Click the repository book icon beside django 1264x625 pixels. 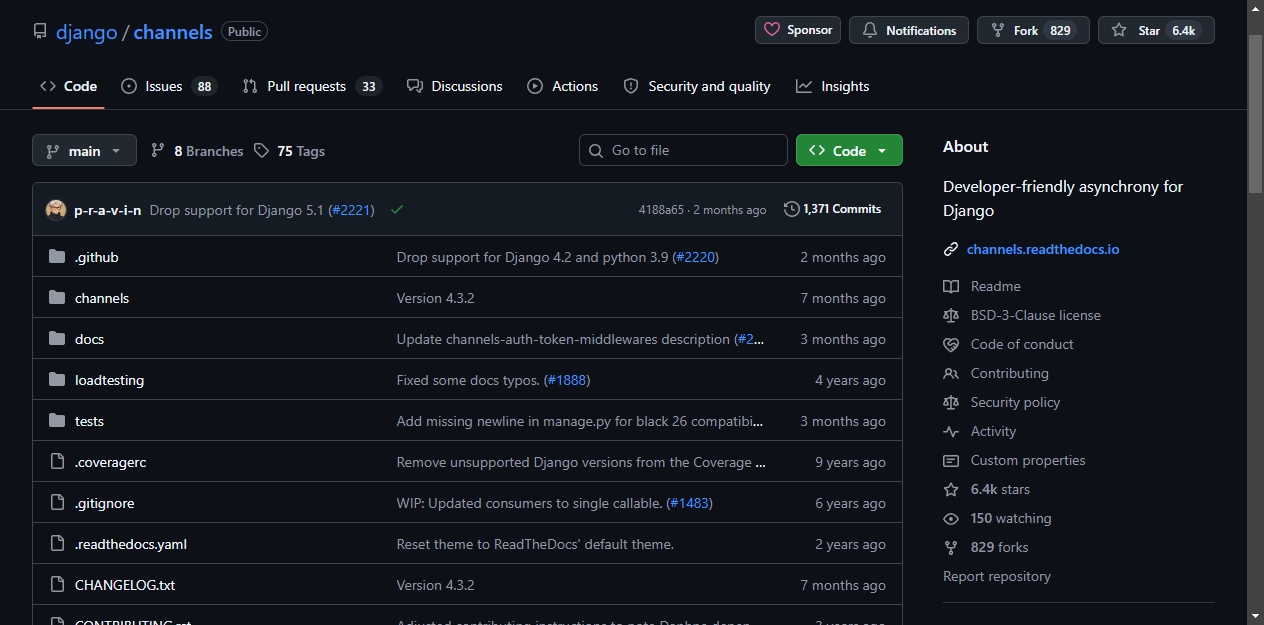point(40,31)
